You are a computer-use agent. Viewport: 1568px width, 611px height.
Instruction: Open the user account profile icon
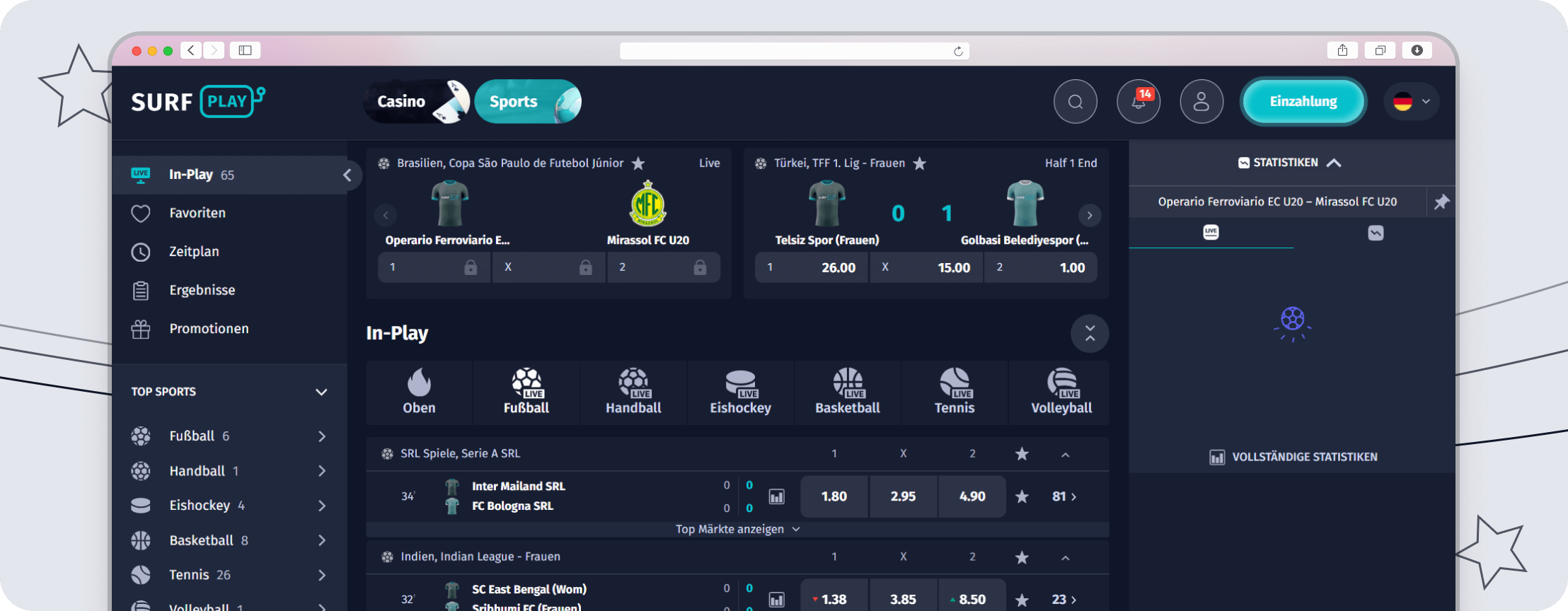1201,102
